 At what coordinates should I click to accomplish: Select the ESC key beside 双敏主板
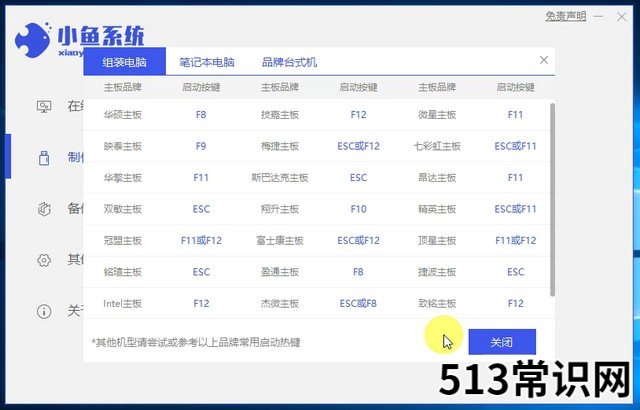coord(201,209)
